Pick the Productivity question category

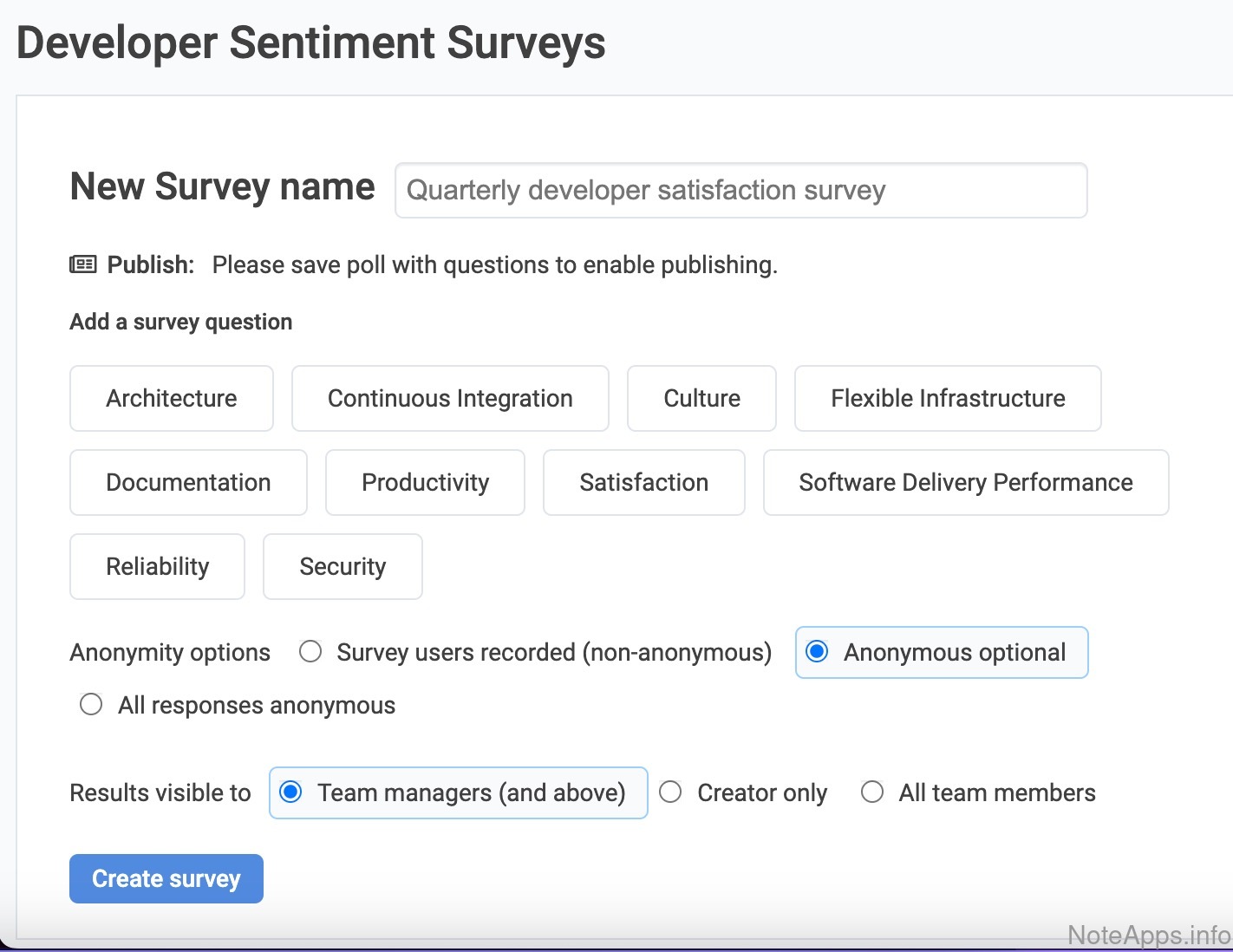point(425,483)
